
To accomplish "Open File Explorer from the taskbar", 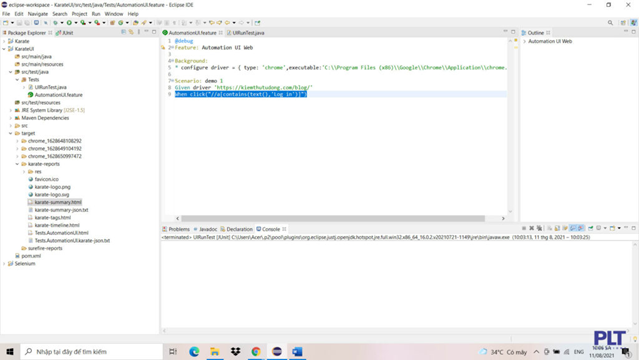I will pos(215,351).
